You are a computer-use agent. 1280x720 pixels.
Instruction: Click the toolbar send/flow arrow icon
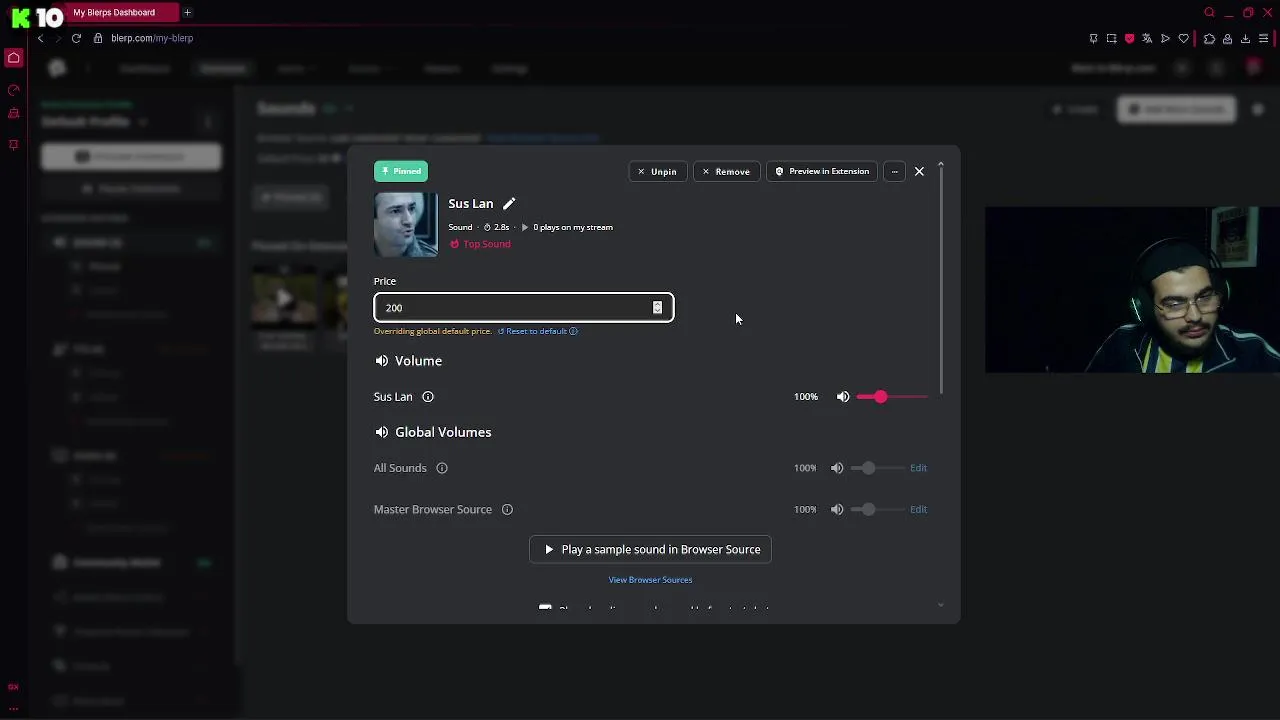[x=1165, y=39]
